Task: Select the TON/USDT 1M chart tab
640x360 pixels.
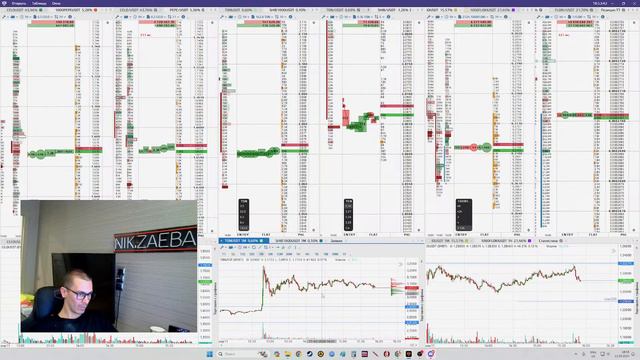Action: click(x=244, y=241)
